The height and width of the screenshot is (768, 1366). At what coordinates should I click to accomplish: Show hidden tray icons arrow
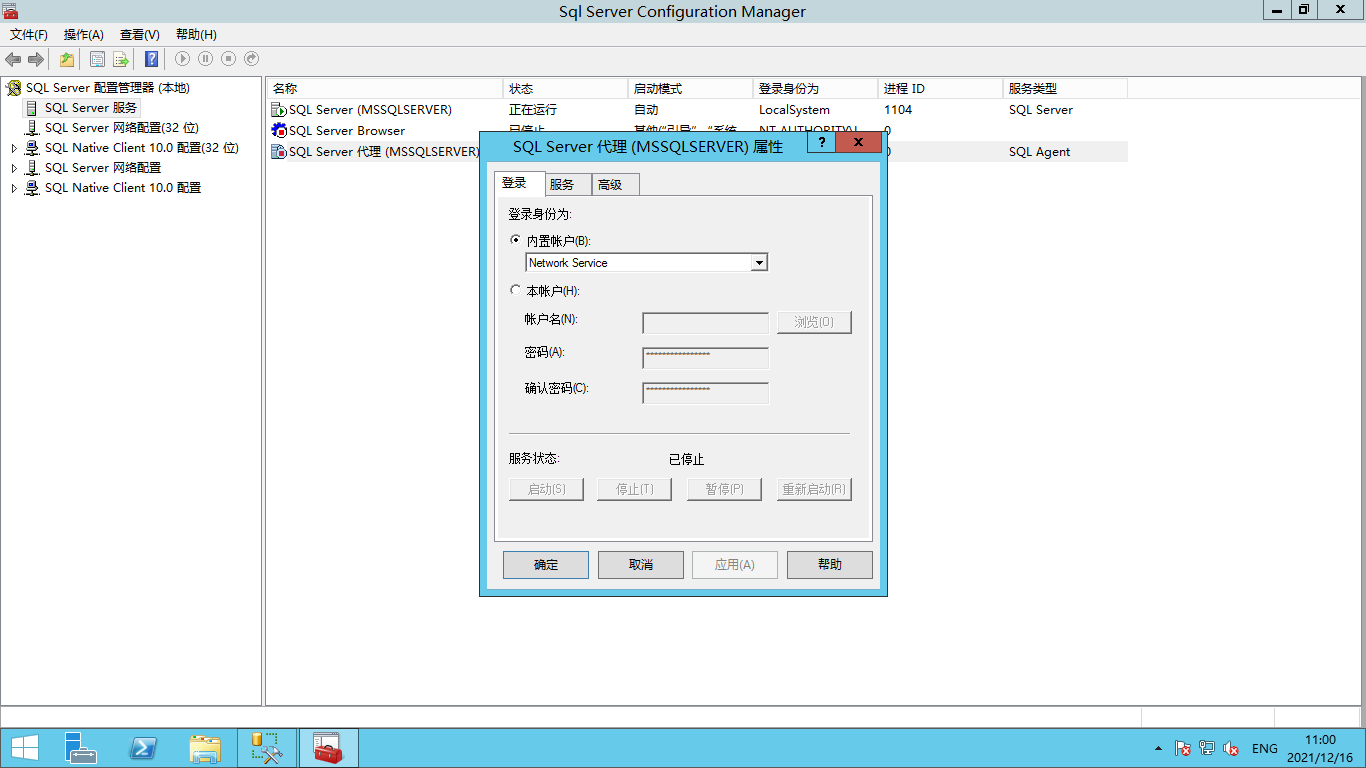point(1158,748)
